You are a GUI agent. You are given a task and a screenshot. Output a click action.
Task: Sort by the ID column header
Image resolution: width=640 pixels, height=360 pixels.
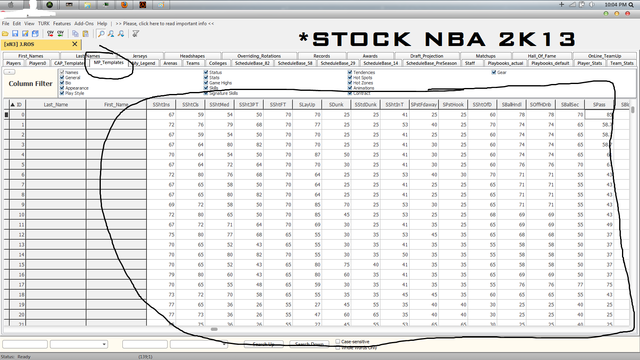[16, 104]
